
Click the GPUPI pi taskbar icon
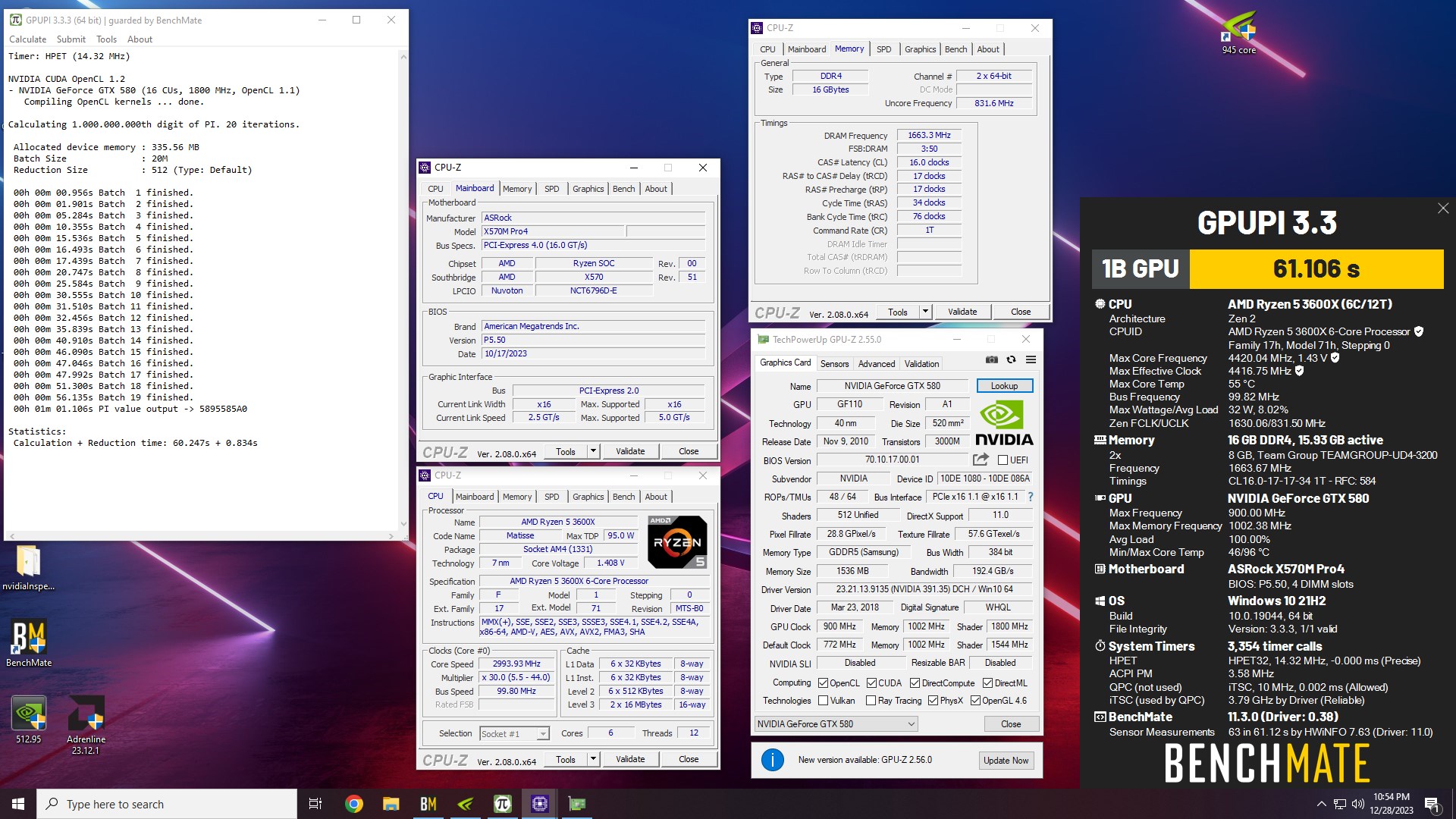(x=502, y=804)
